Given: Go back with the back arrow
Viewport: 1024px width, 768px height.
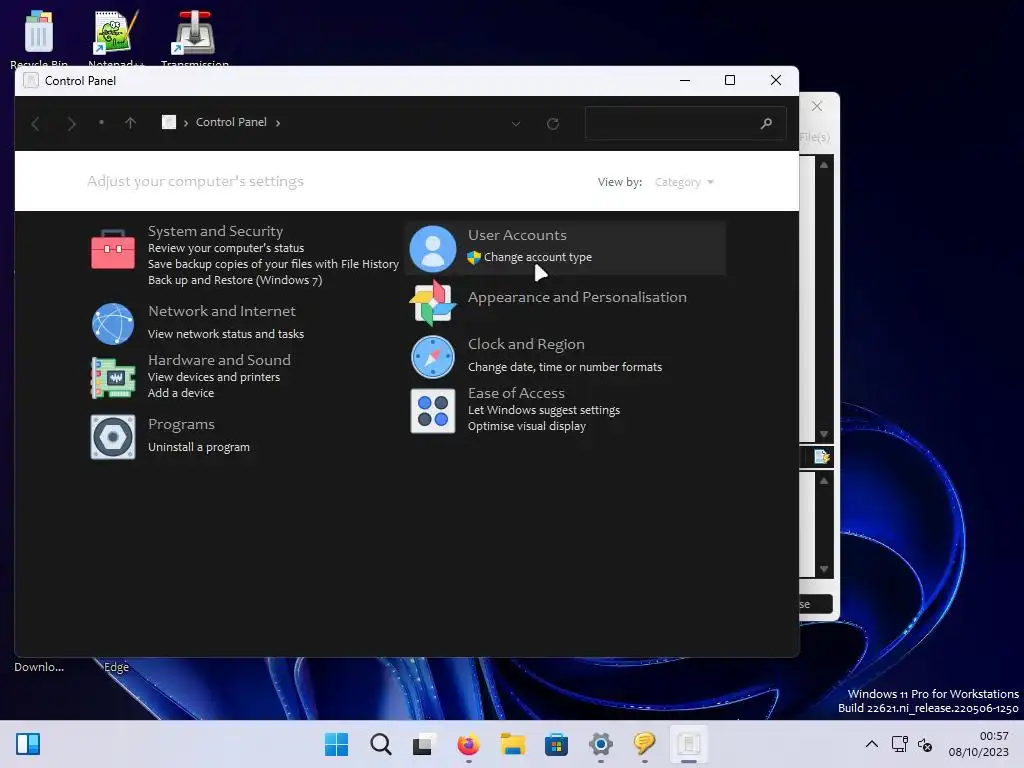Looking at the screenshot, I should click(x=35, y=123).
